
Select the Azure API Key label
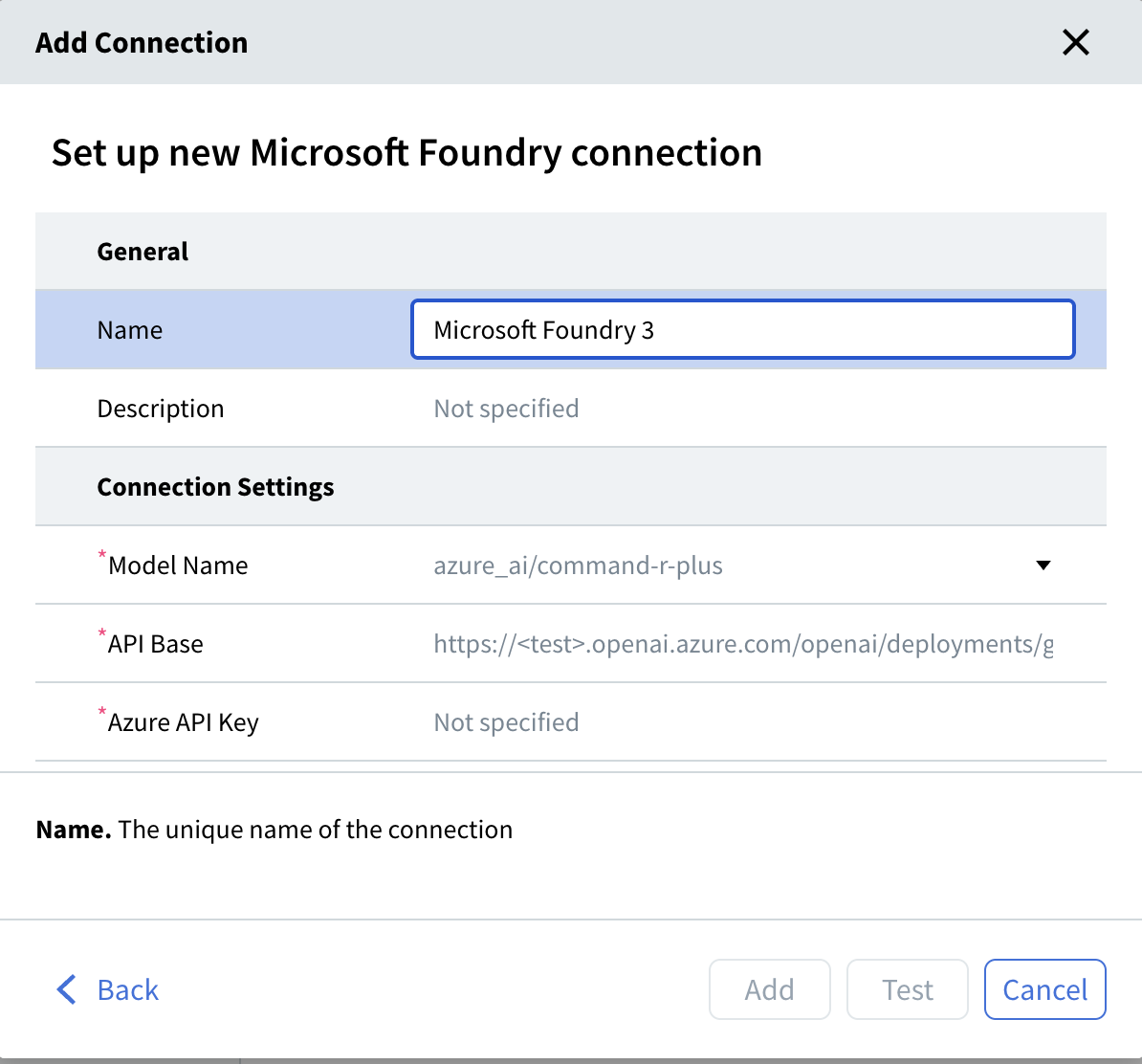(183, 722)
